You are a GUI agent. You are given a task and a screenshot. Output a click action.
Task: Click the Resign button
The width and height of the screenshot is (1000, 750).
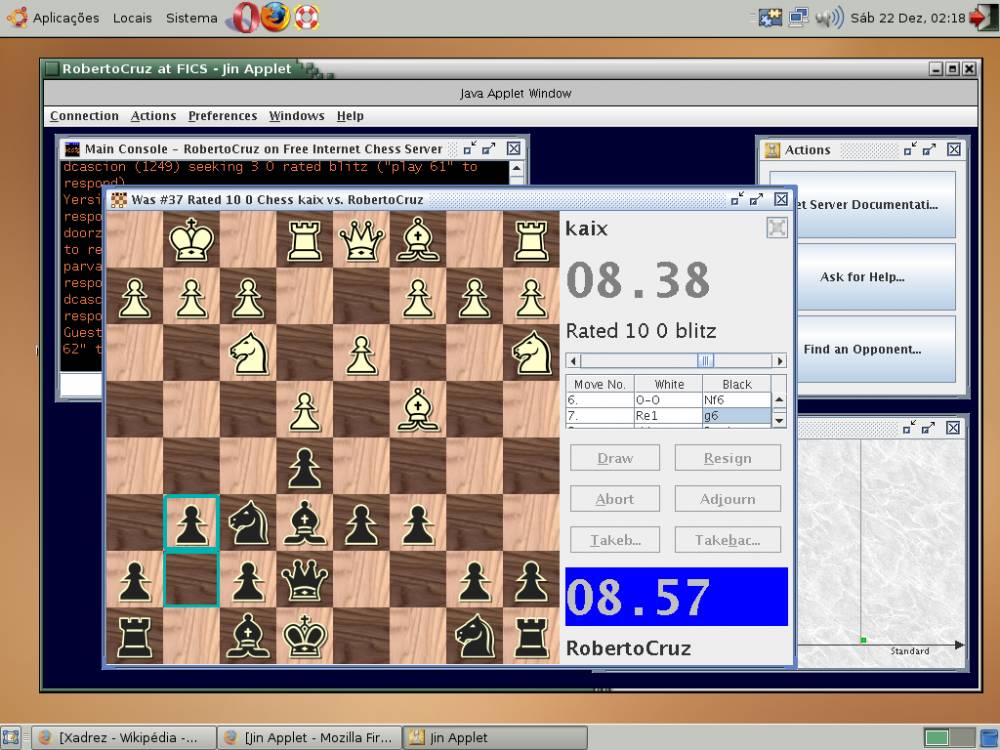[728, 458]
